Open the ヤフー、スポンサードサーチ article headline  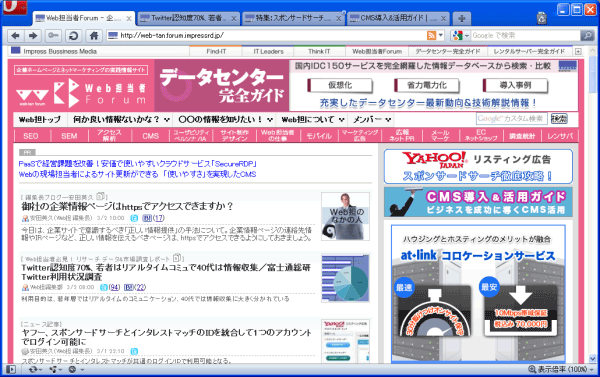tap(166, 337)
